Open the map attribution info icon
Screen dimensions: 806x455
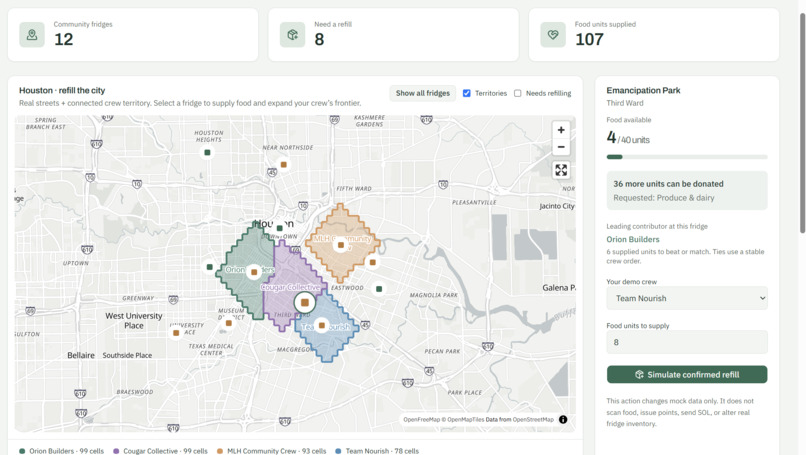click(563, 420)
